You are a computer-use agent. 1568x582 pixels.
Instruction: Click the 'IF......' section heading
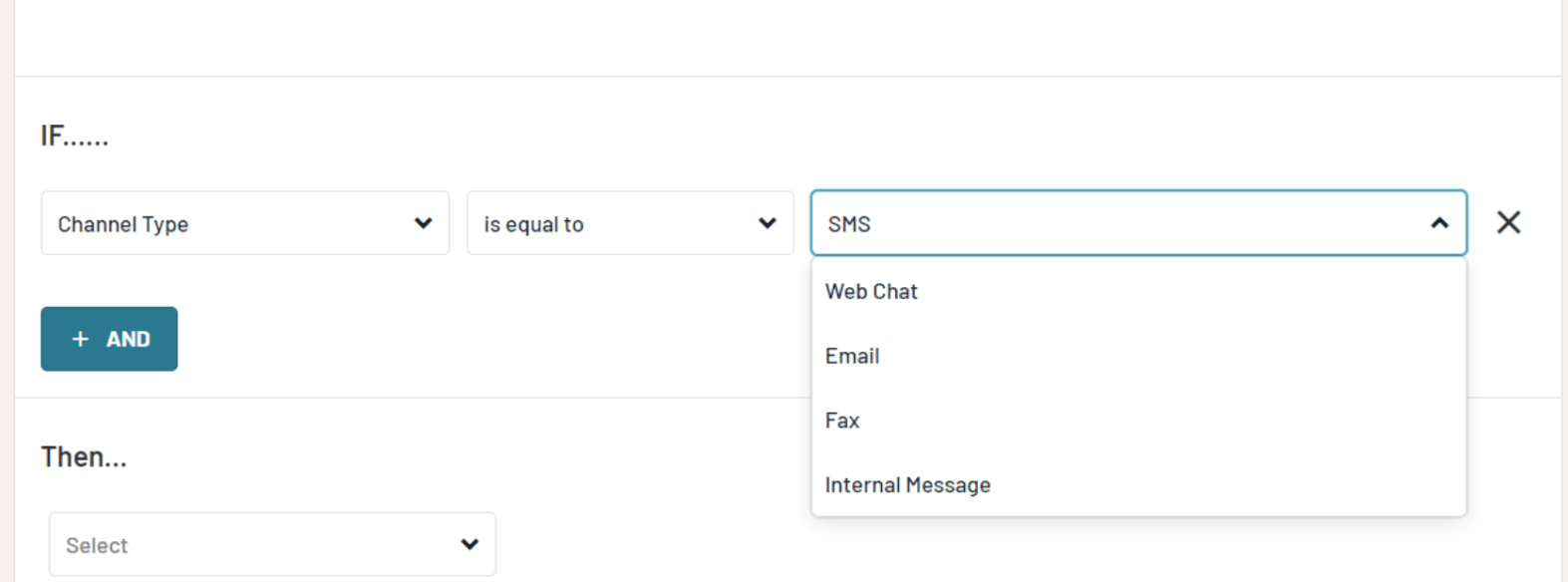click(x=75, y=136)
